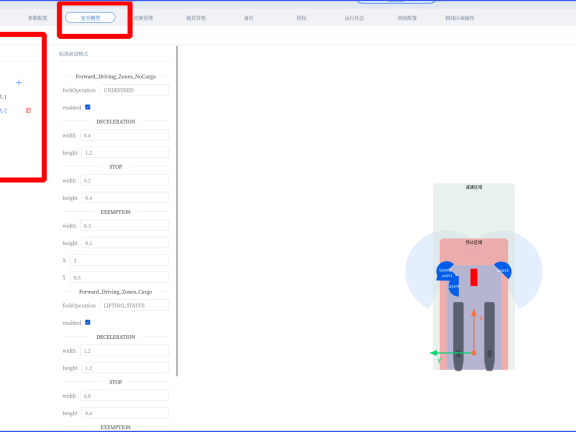
Task: Click the right fork of the vehicle diagram
Action: tap(489, 336)
